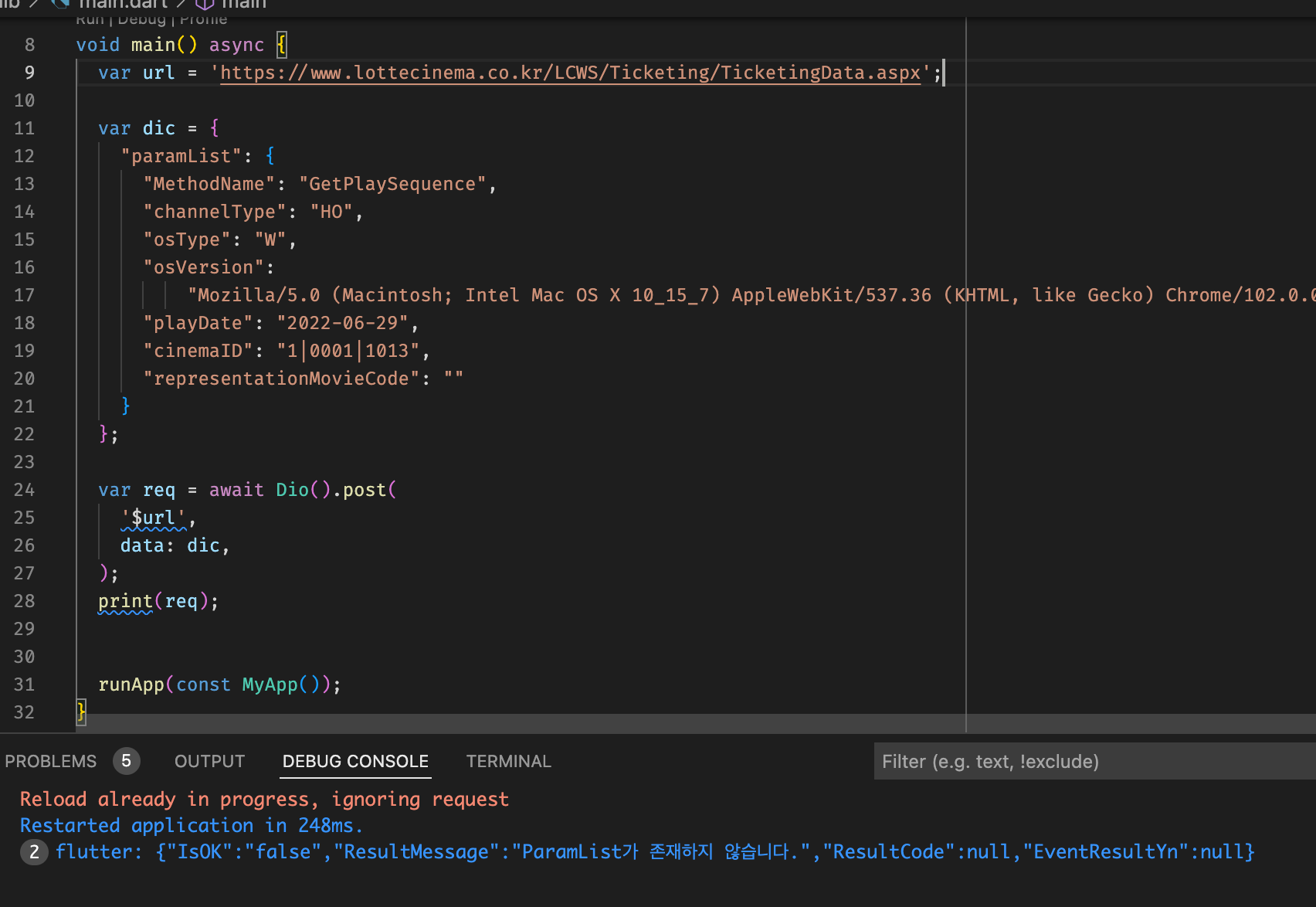Select the DEBUG CONSOLE tab

coord(355,761)
